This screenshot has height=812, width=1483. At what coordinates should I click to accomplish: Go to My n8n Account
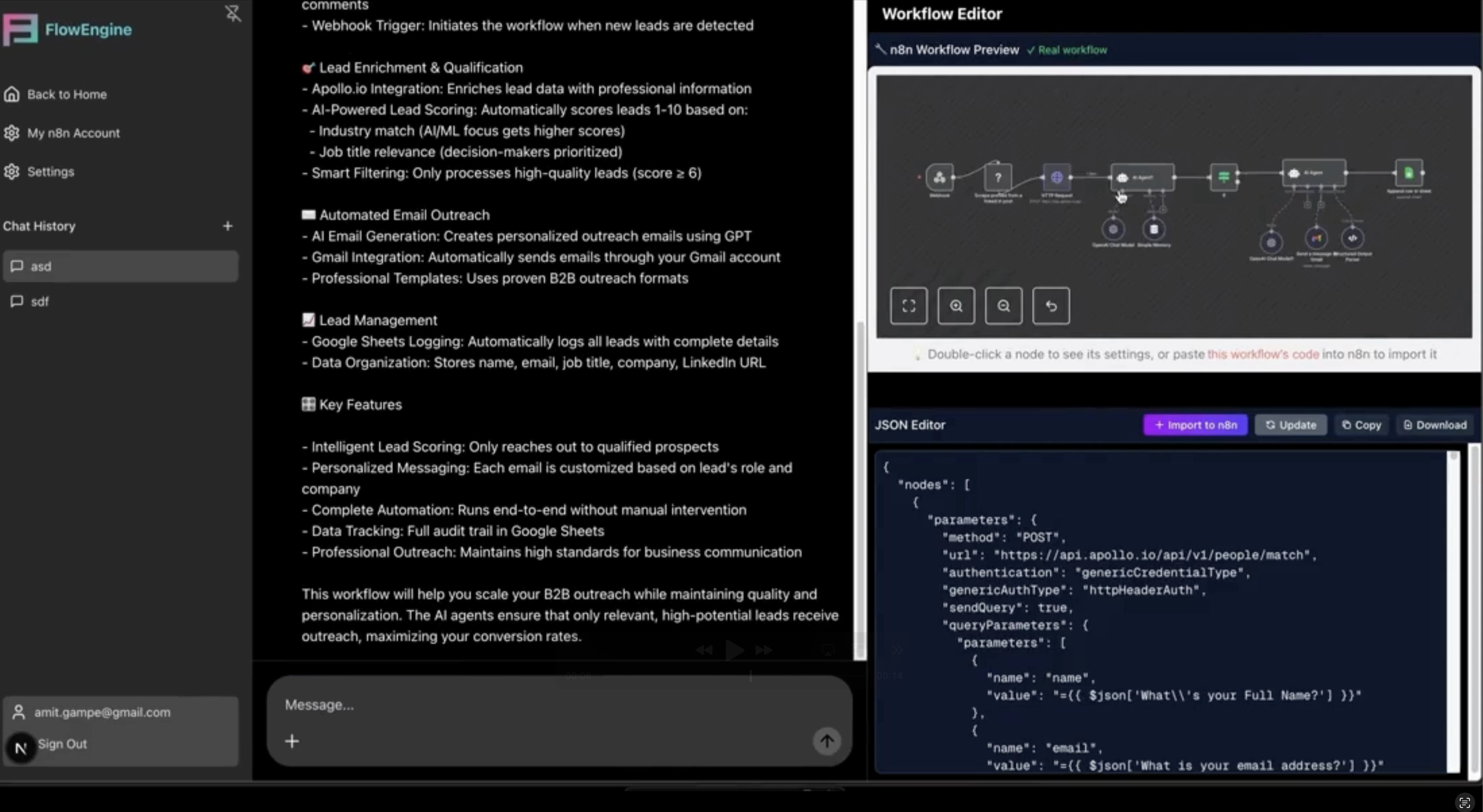point(73,133)
